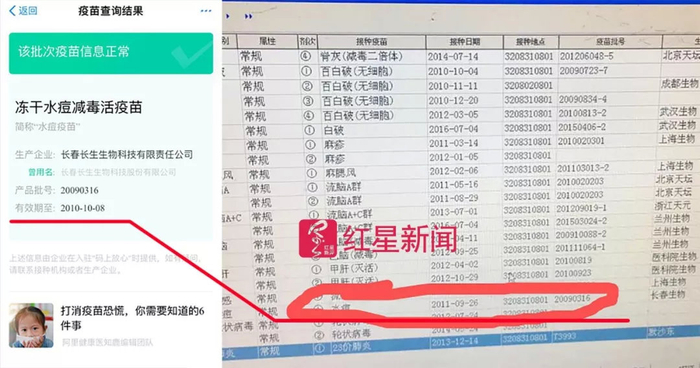
Task: Select date cell 2012-01-05
Action: (x=454, y=157)
